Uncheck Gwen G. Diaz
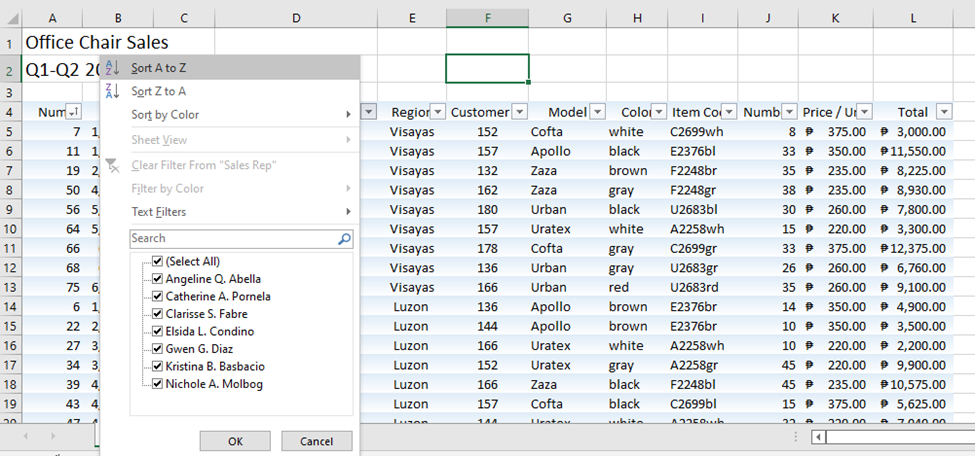 [x=157, y=349]
